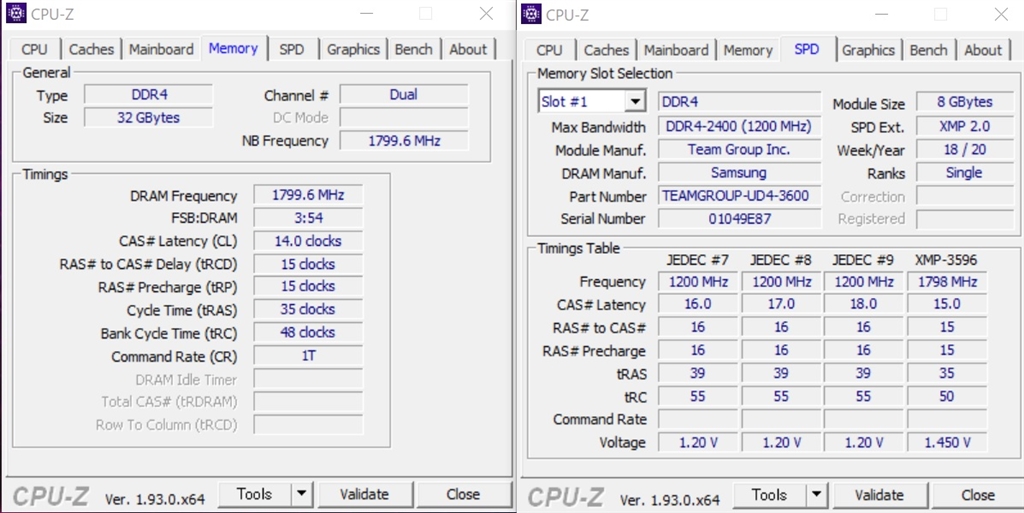Click FSB:DRAM value 3:54
The image size is (1024, 513).
click(308, 218)
